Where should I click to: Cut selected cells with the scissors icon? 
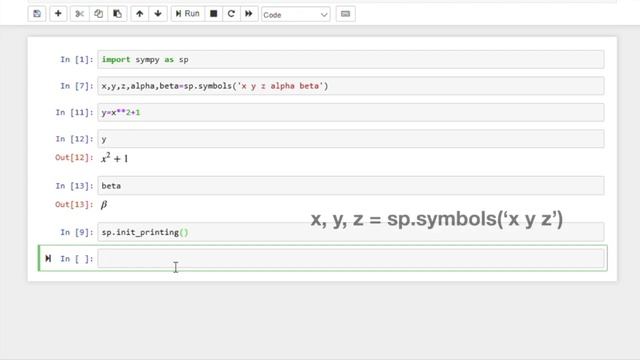[x=79, y=14]
